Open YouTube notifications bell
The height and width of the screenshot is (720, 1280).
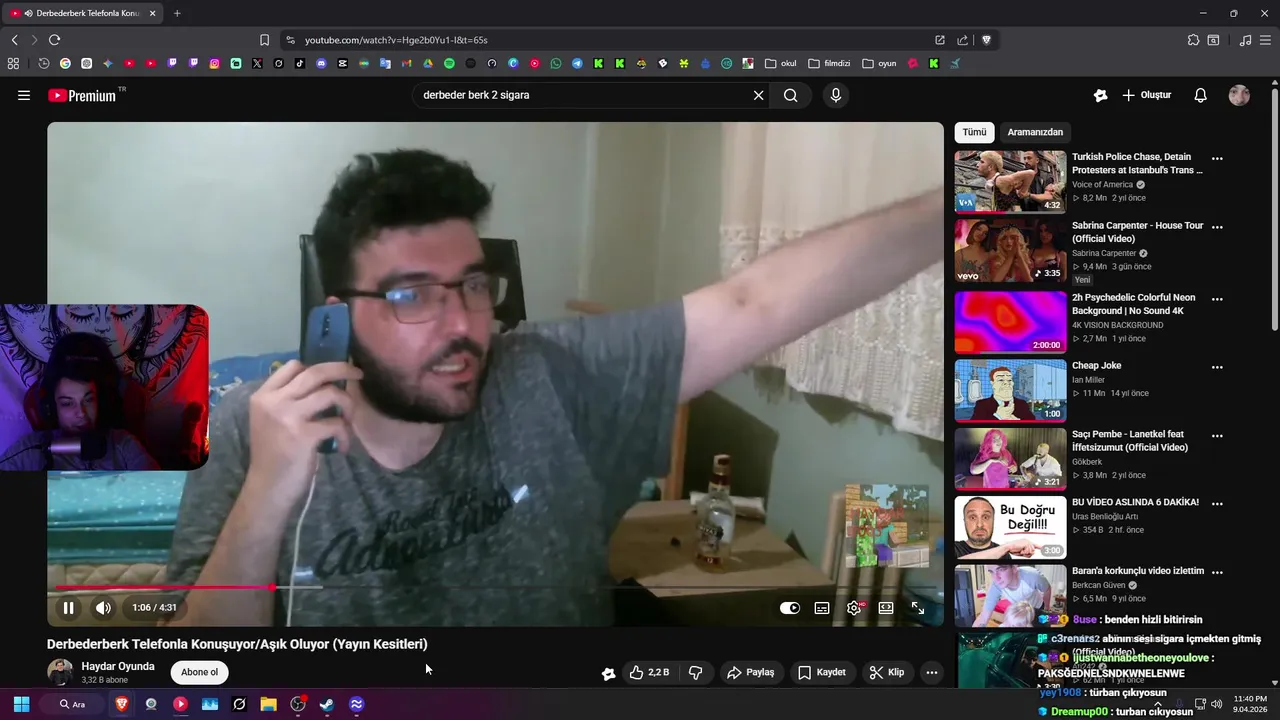pyautogui.click(x=1200, y=95)
